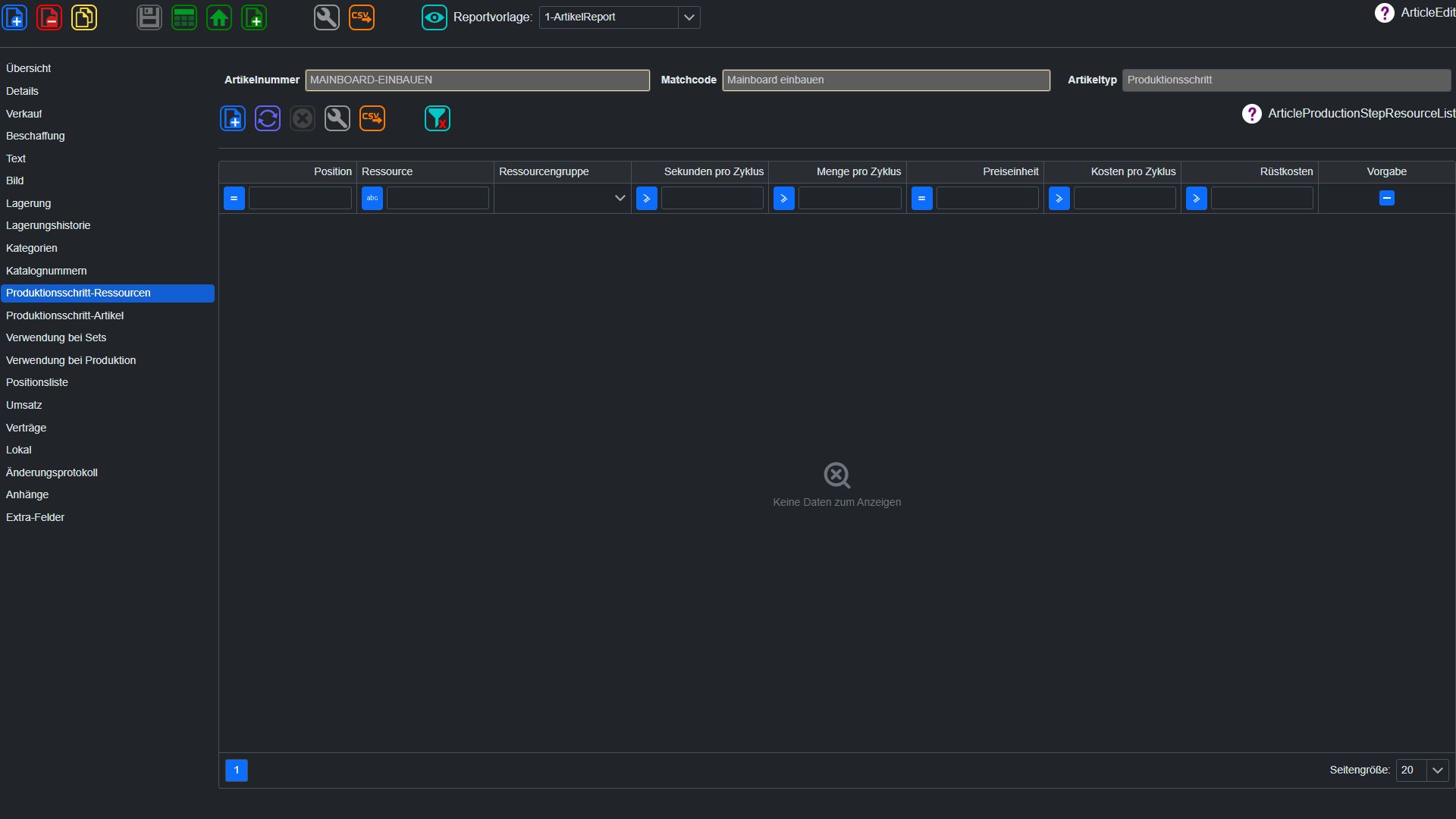Click the Matchcode input field
The image size is (1456, 819).
click(886, 80)
